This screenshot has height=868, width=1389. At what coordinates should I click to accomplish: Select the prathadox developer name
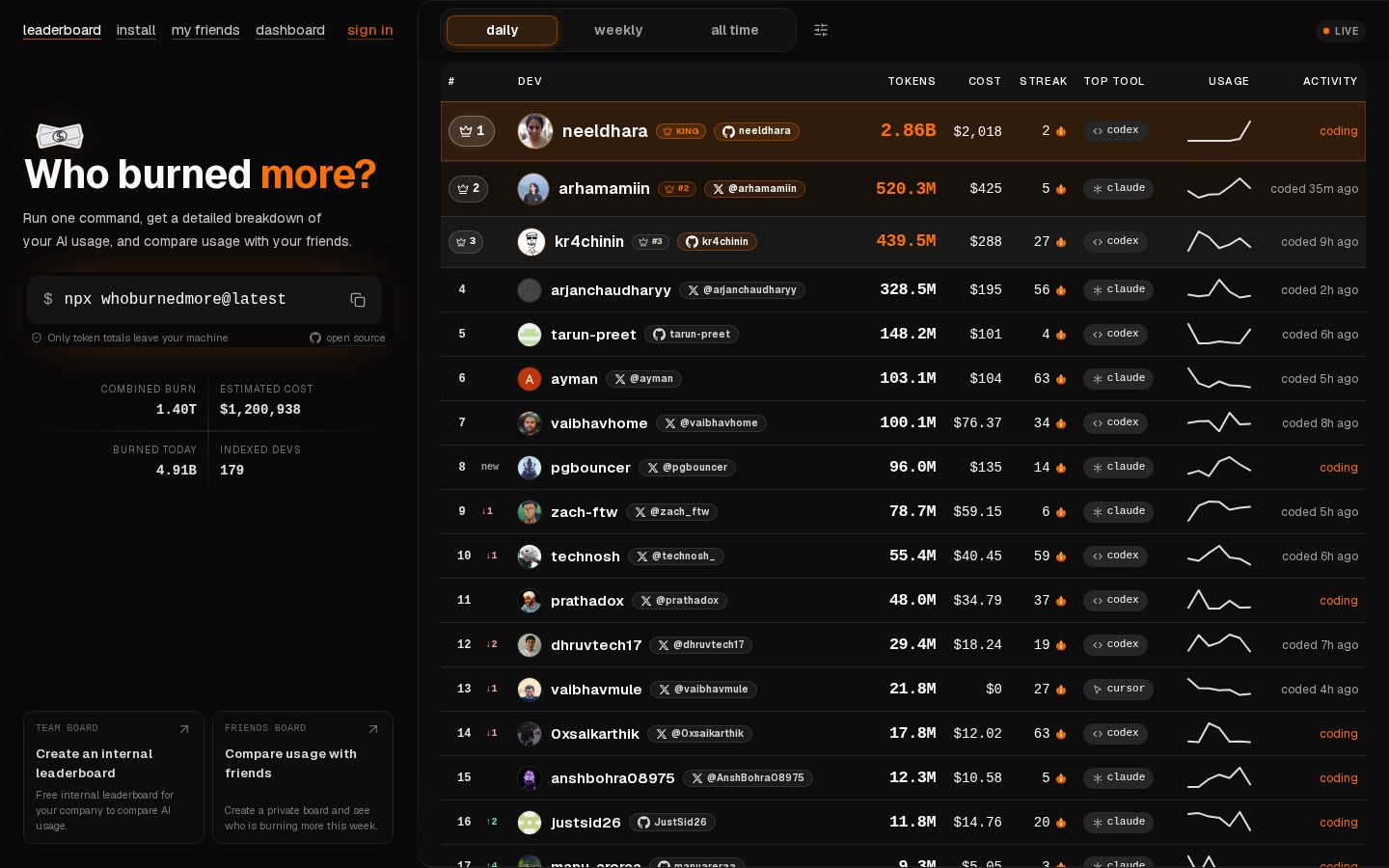click(x=587, y=601)
